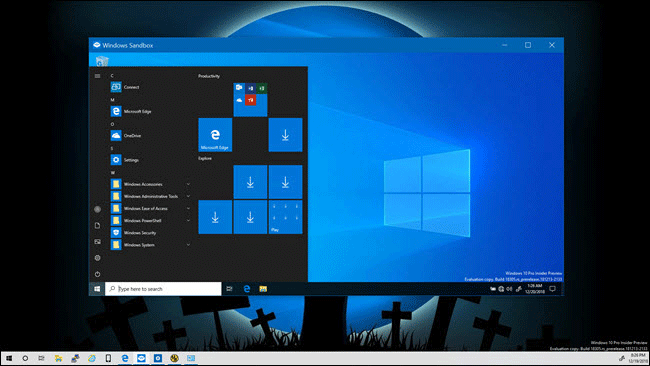Open Documents from the Start menu rail
Image resolution: width=650 pixels, height=366 pixels.
click(x=97, y=225)
